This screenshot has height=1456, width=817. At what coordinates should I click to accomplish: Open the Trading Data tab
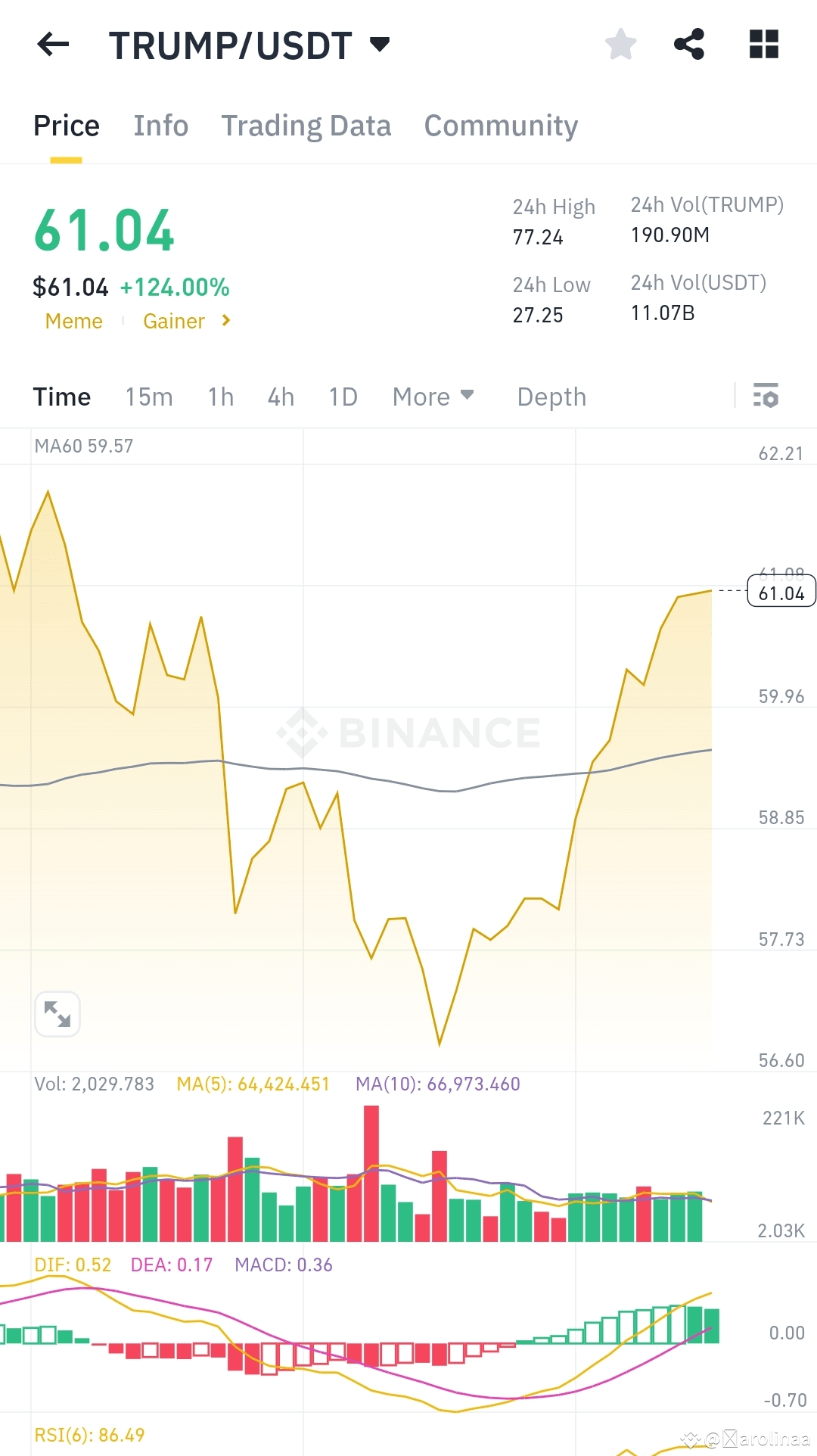306,125
